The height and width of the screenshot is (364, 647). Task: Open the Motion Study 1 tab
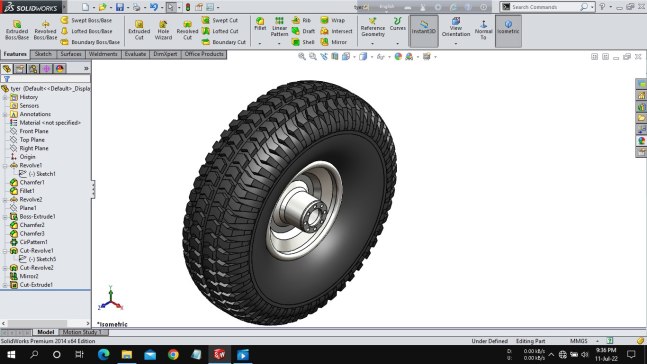(x=82, y=332)
